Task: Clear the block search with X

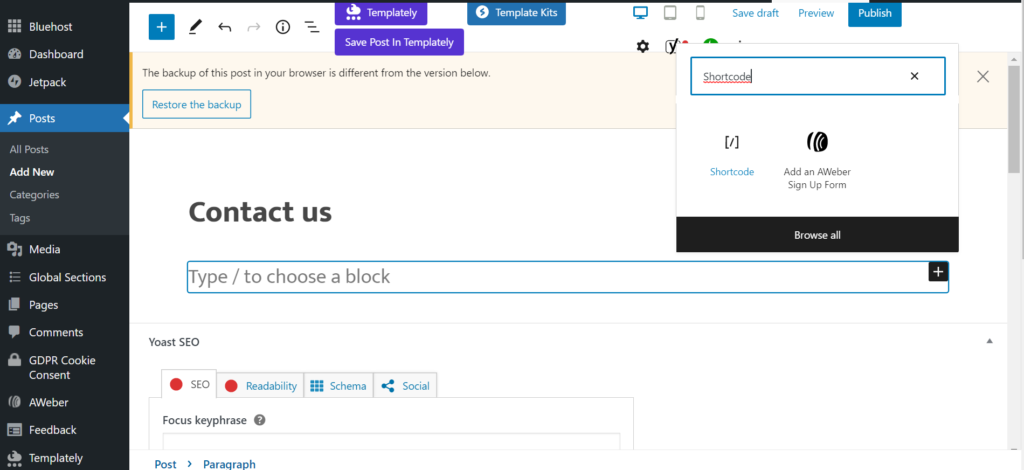Action: point(914,76)
